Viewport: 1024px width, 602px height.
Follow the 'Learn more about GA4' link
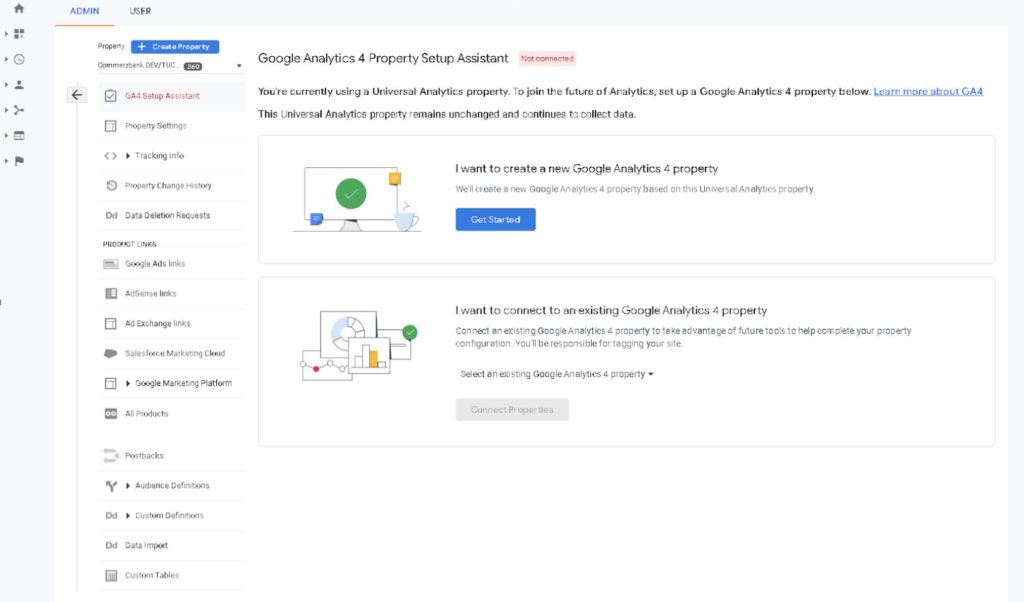[928, 91]
